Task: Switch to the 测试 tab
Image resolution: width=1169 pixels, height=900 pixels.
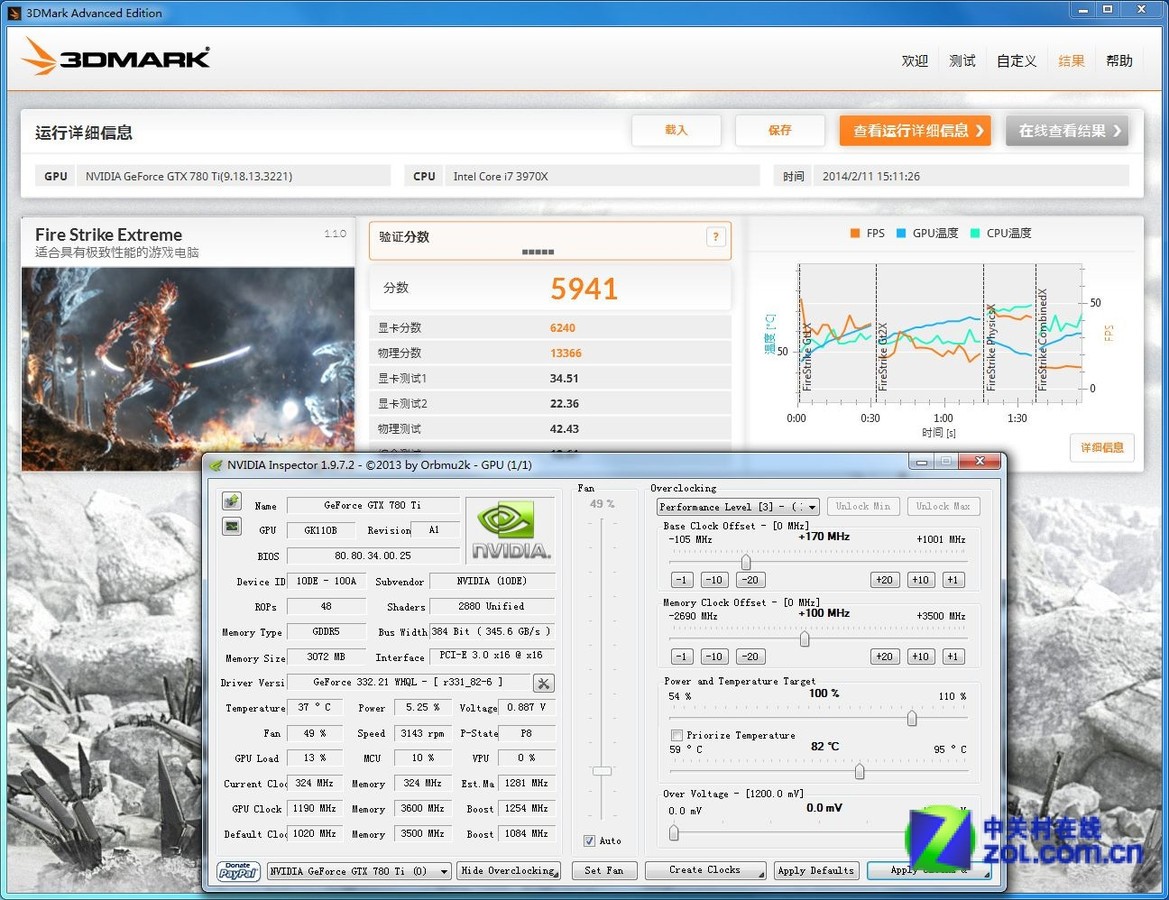Action: [x=962, y=61]
